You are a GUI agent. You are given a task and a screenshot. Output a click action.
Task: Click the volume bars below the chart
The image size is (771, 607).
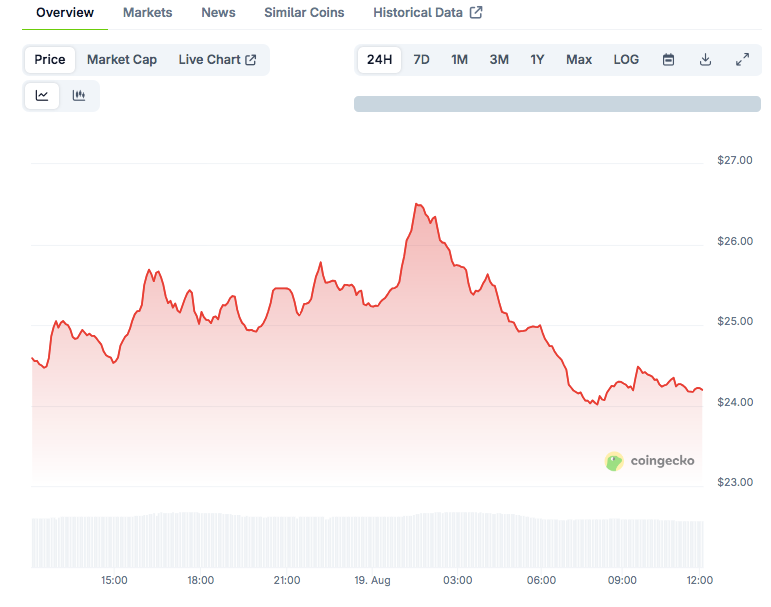367,540
